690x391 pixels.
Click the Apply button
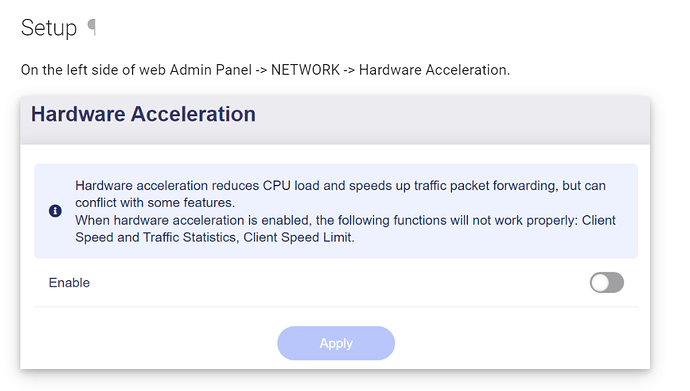tap(336, 343)
